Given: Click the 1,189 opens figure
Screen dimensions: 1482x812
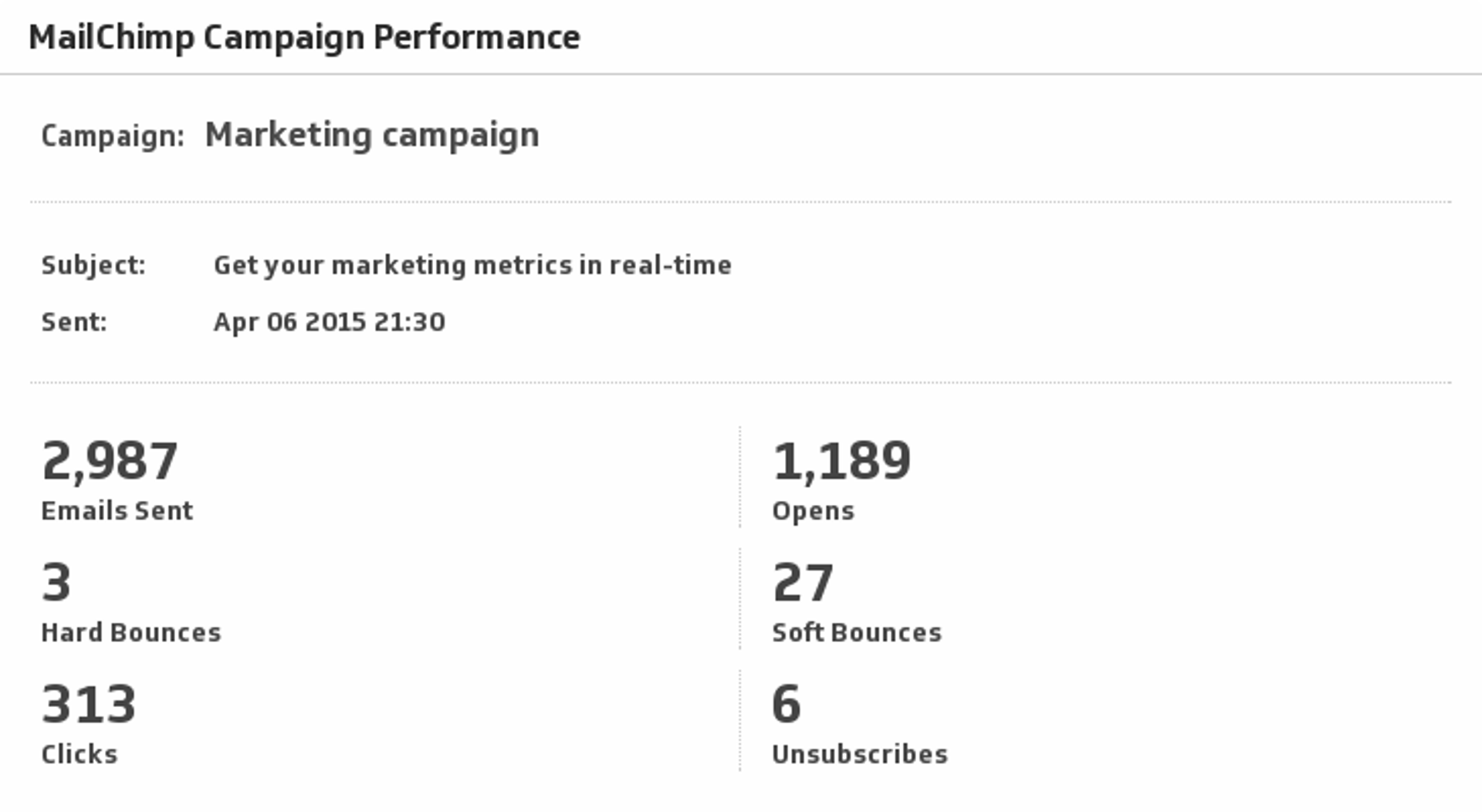Looking at the screenshot, I should coord(841,461).
